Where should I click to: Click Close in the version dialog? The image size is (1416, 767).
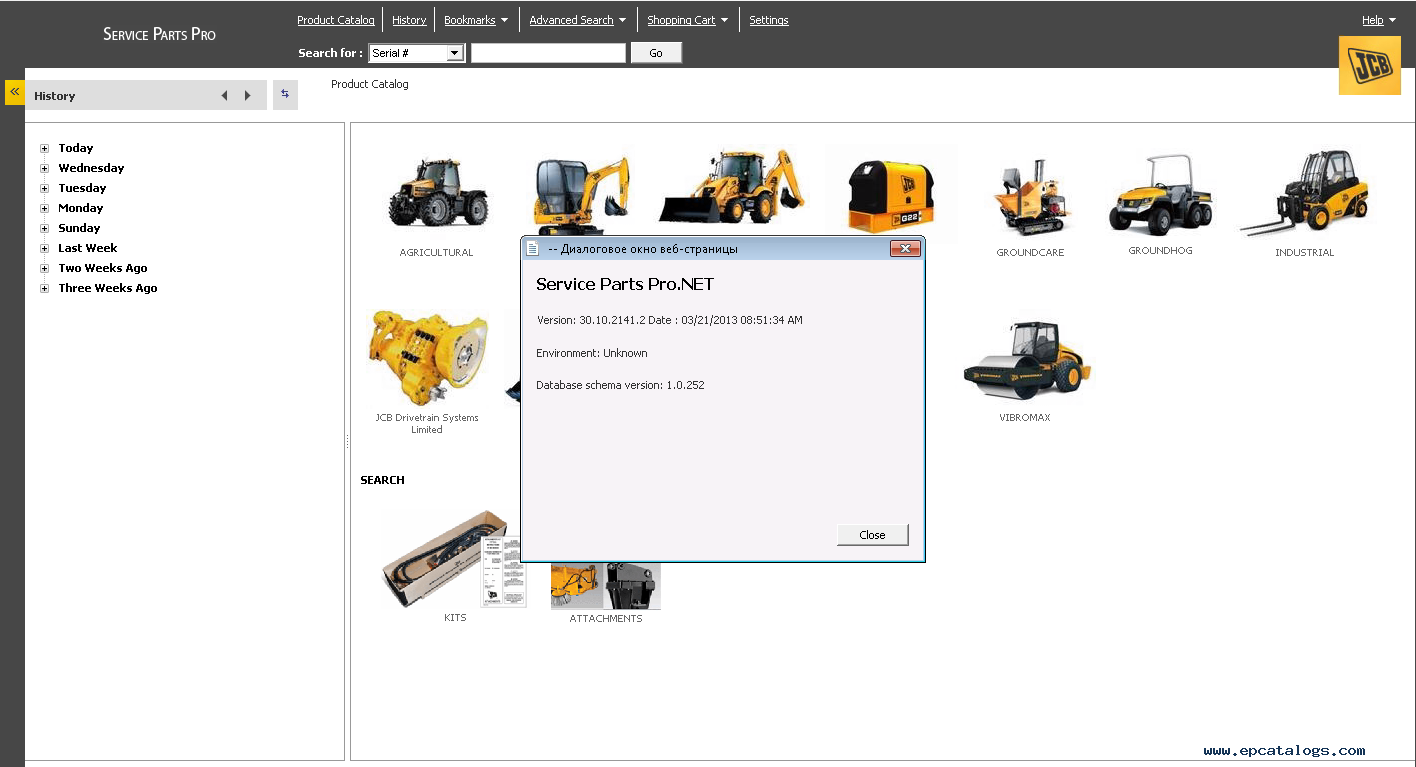click(873, 535)
